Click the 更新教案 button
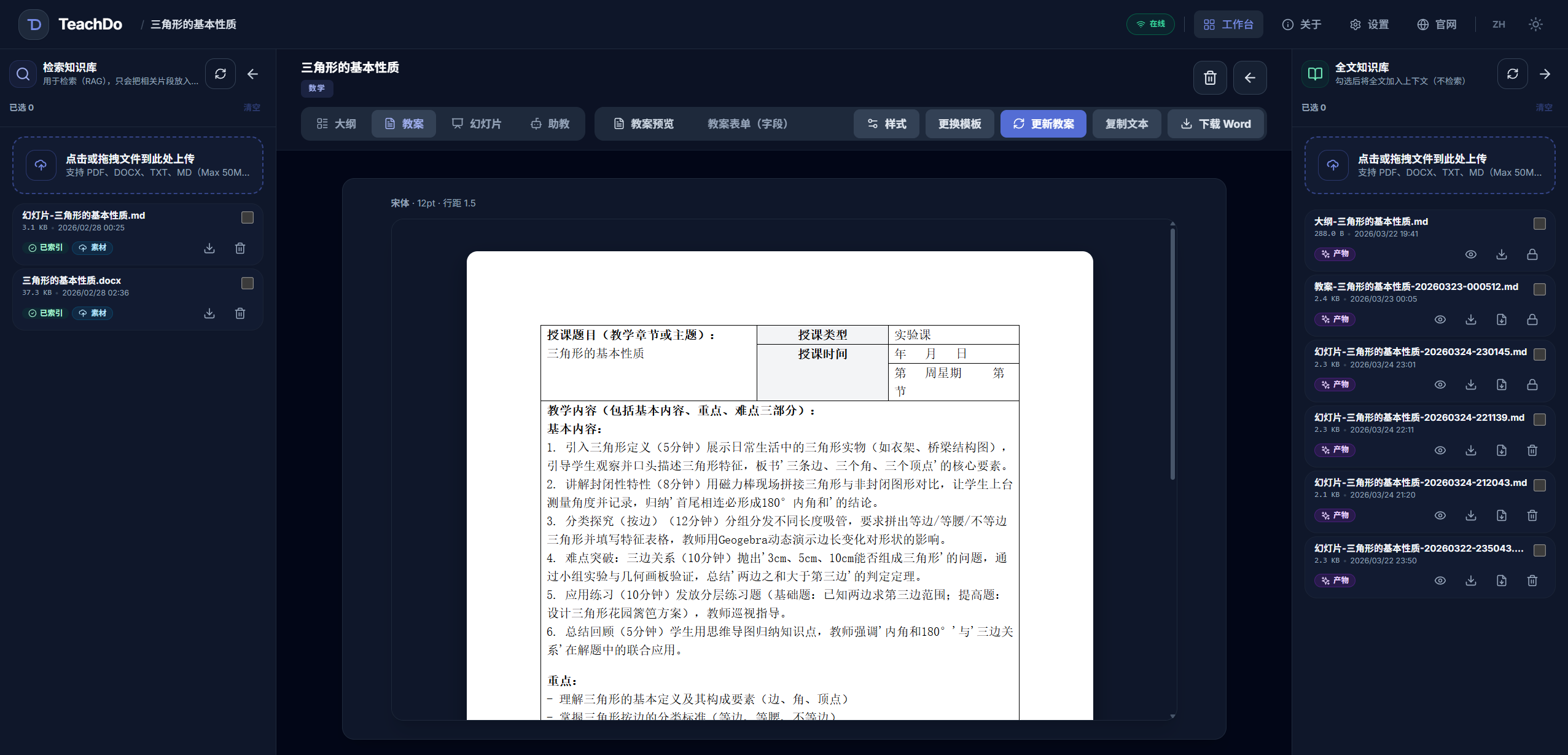Image resolution: width=1568 pixels, height=755 pixels. coord(1043,123)
